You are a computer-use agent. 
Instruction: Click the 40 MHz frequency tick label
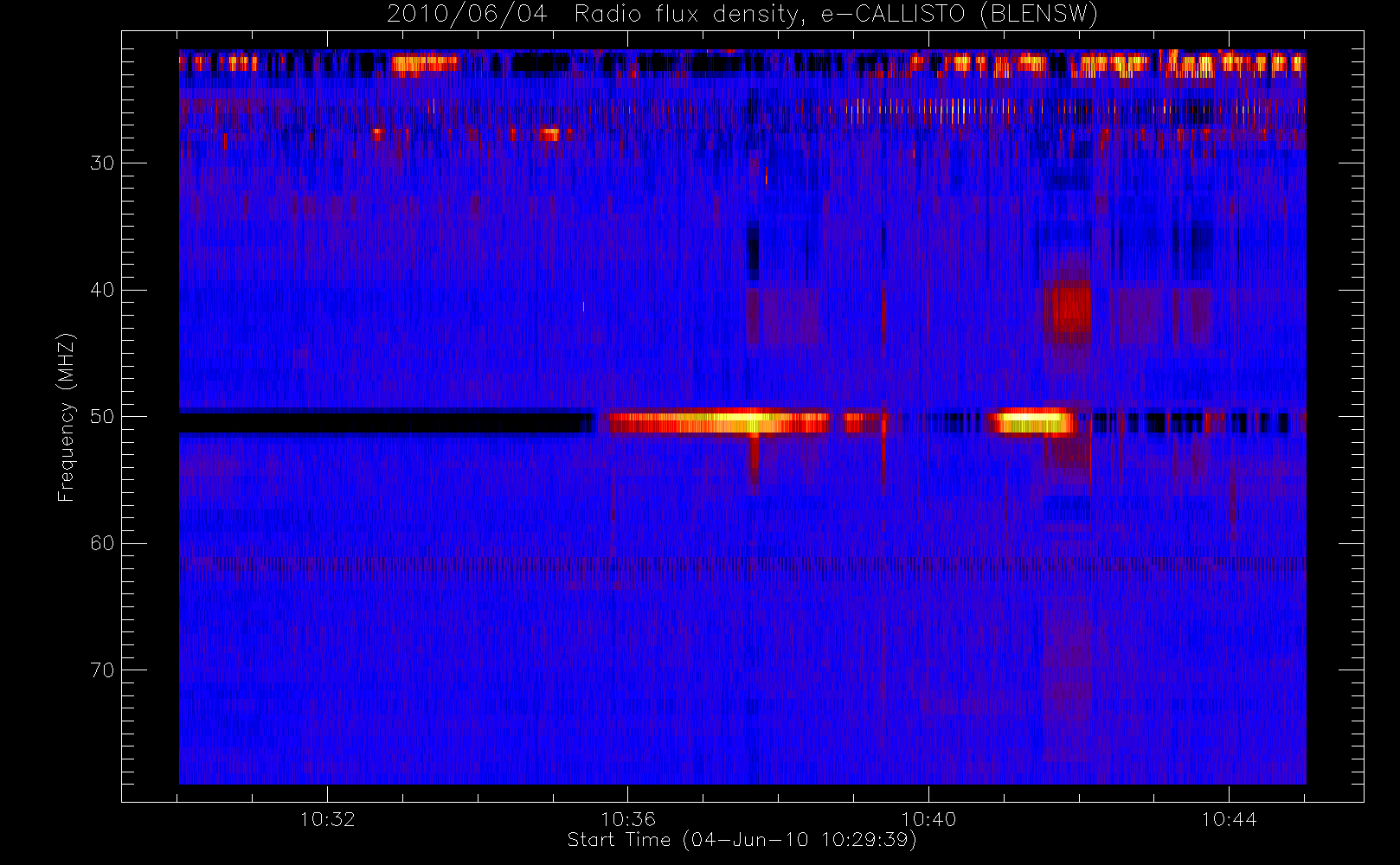[x=102, y=290]
